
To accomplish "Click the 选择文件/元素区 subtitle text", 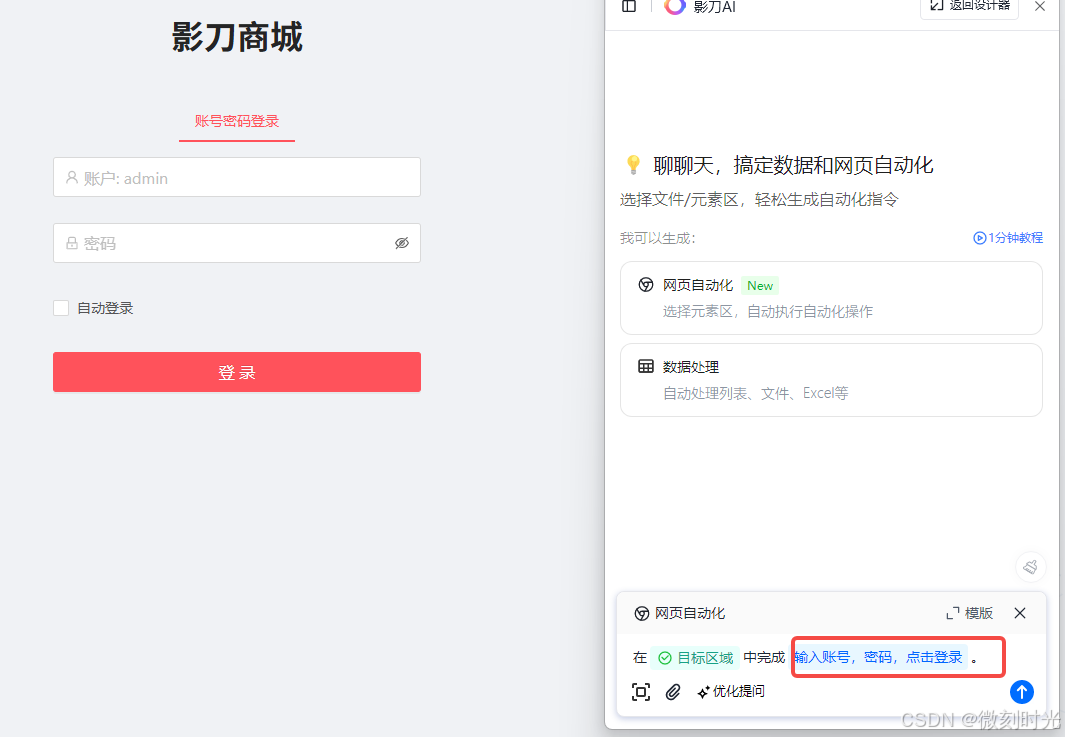I will coord(759,200).
